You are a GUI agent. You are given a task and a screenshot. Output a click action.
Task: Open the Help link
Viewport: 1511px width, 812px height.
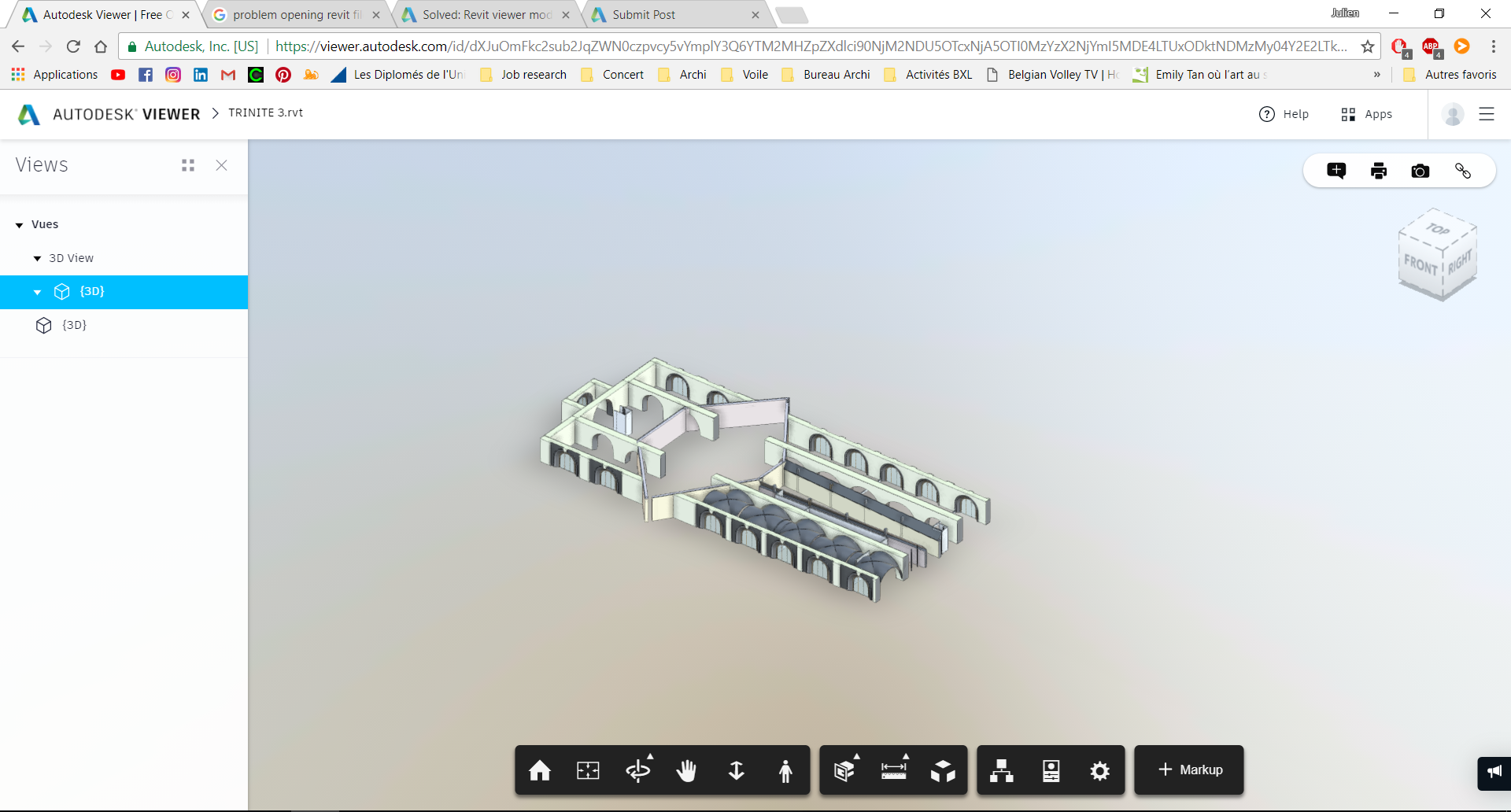(x=1284, y=114)
